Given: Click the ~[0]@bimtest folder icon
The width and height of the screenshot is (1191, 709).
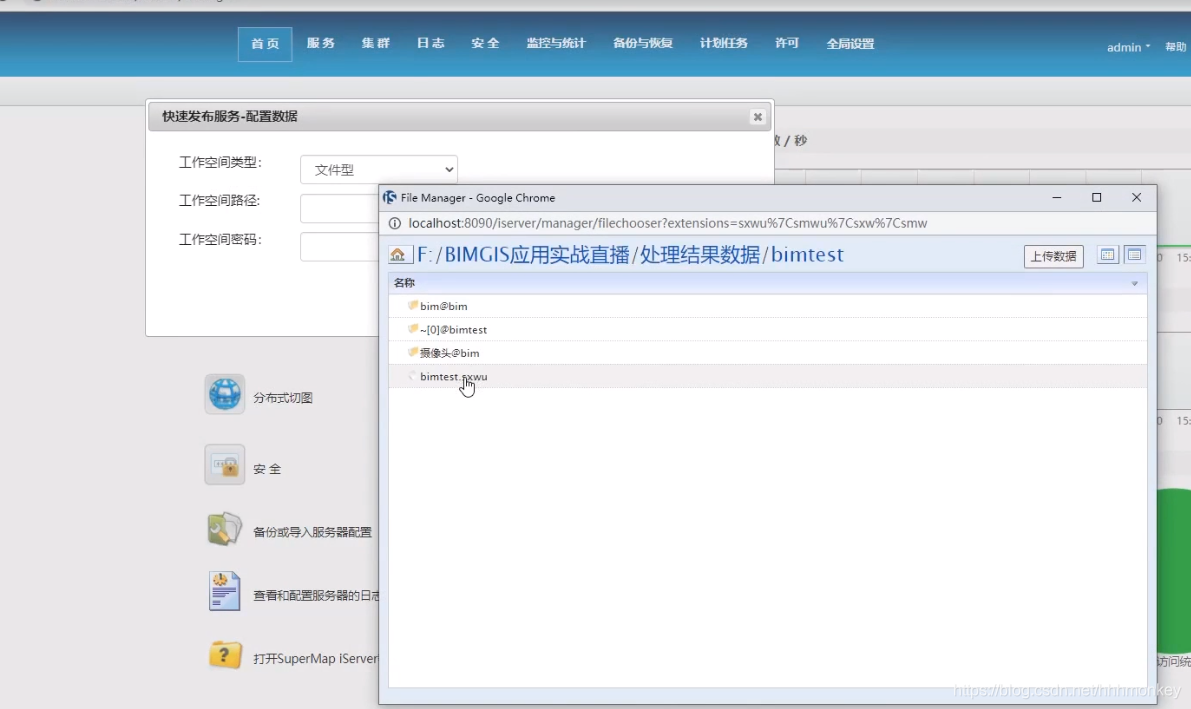Looking at the screenshot, I should pos(413,329).
